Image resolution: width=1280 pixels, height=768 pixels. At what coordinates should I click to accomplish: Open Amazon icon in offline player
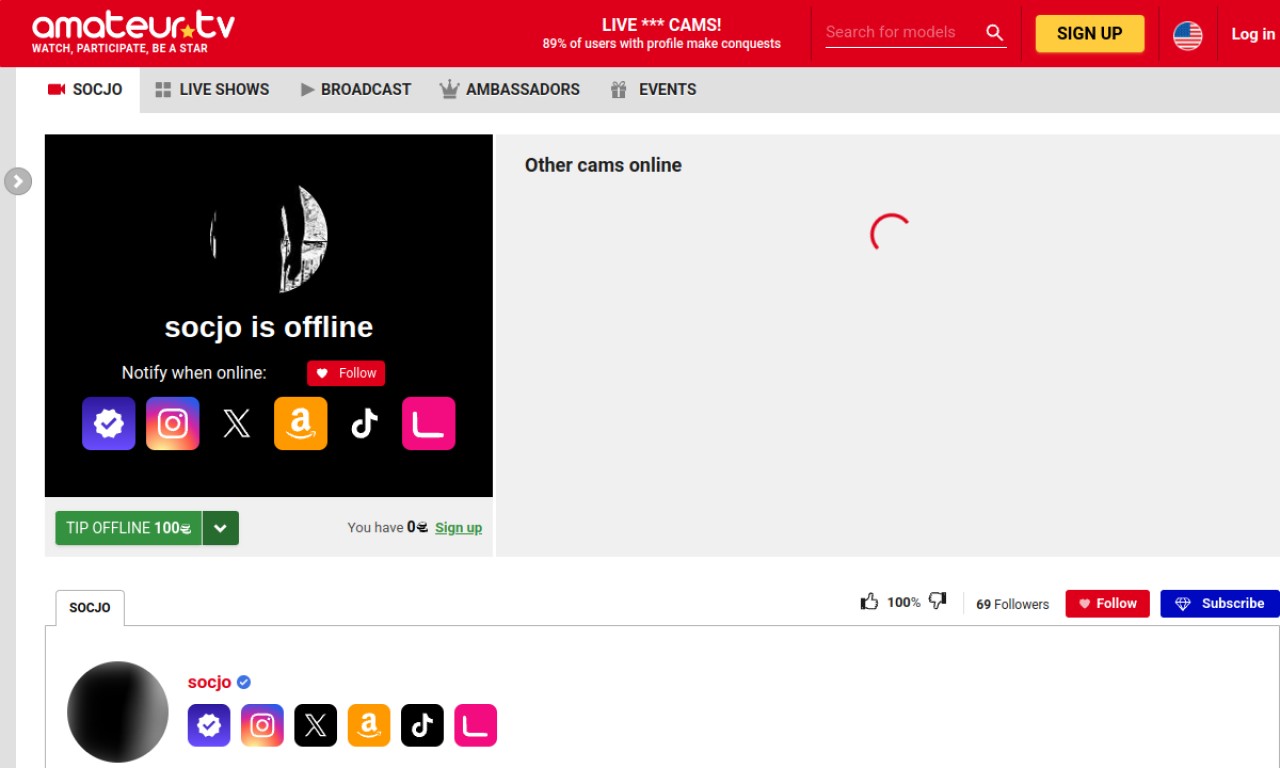[x=301, y=423]
